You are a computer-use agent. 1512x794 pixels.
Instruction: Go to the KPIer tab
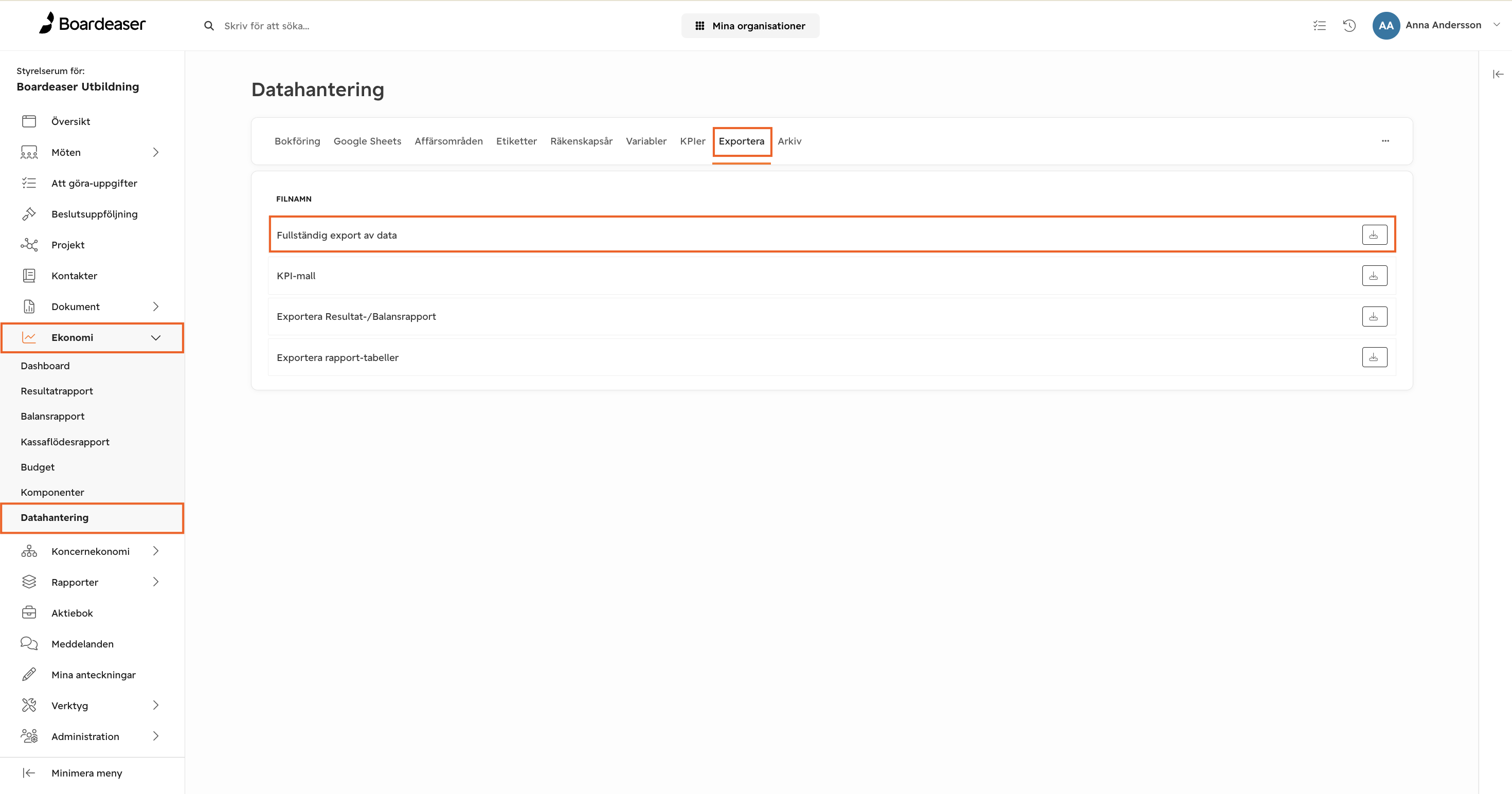coord(693,141)
